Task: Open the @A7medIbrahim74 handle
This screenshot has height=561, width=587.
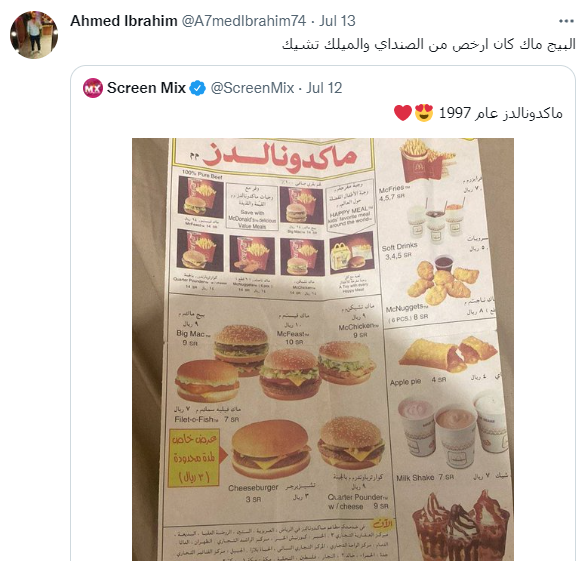Action: [x=244, y=21]
